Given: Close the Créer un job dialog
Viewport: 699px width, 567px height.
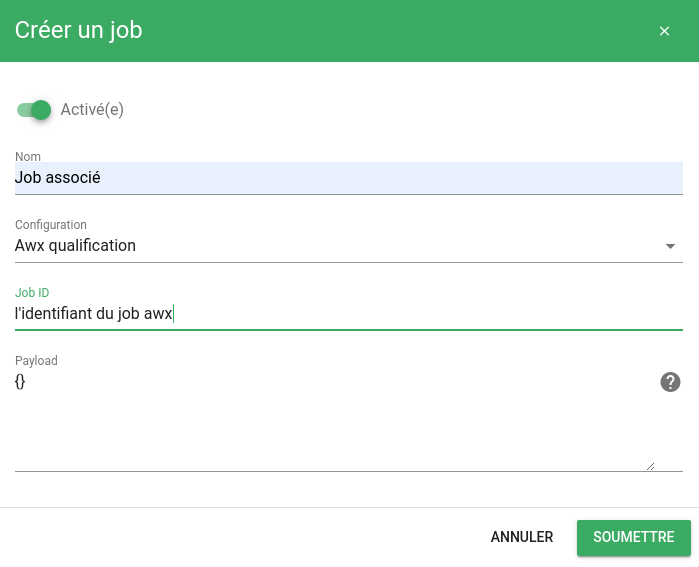Looking at the screenshot, I should (664, 31).
